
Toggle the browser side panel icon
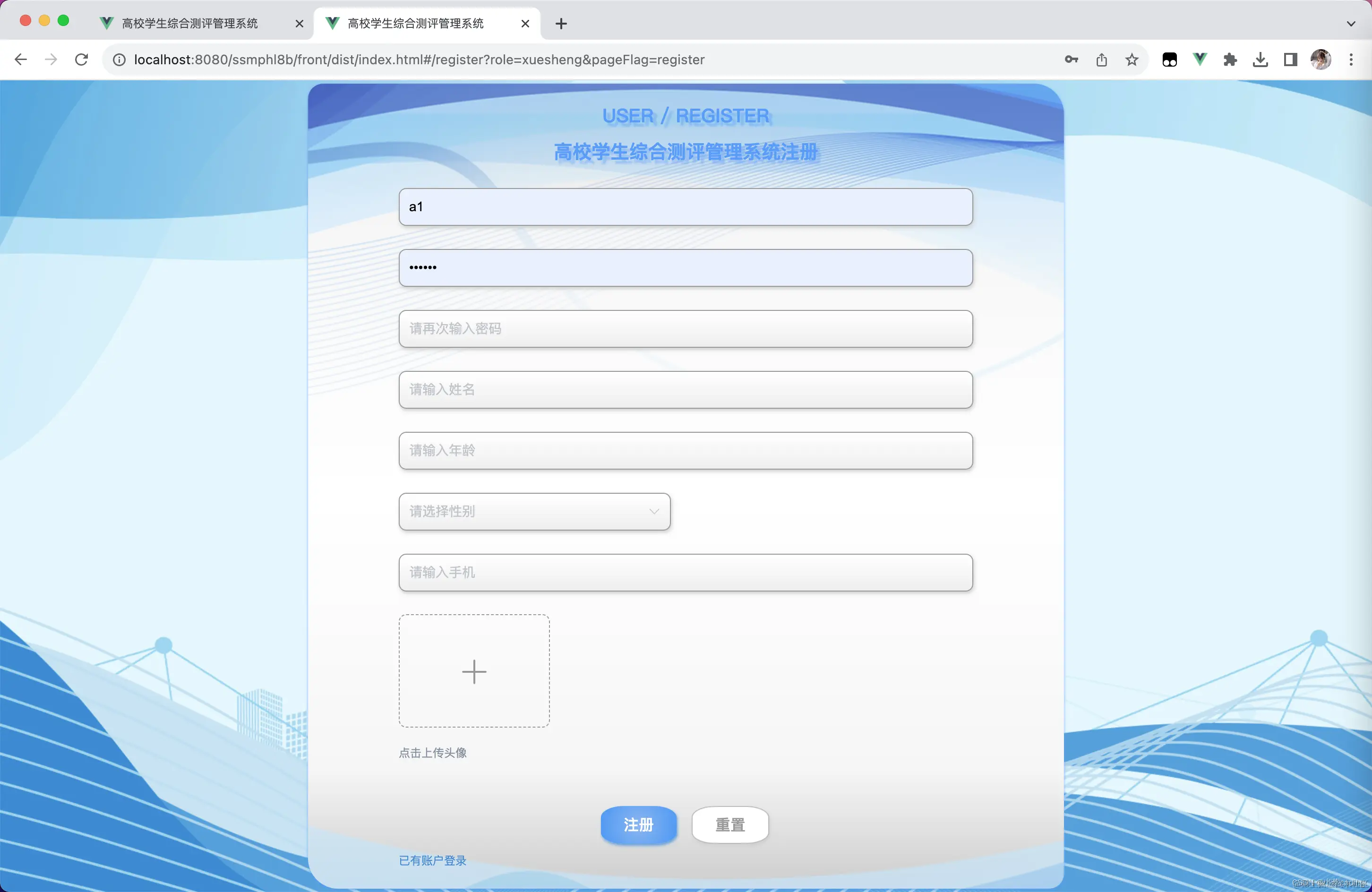(x=1290, y=60)
